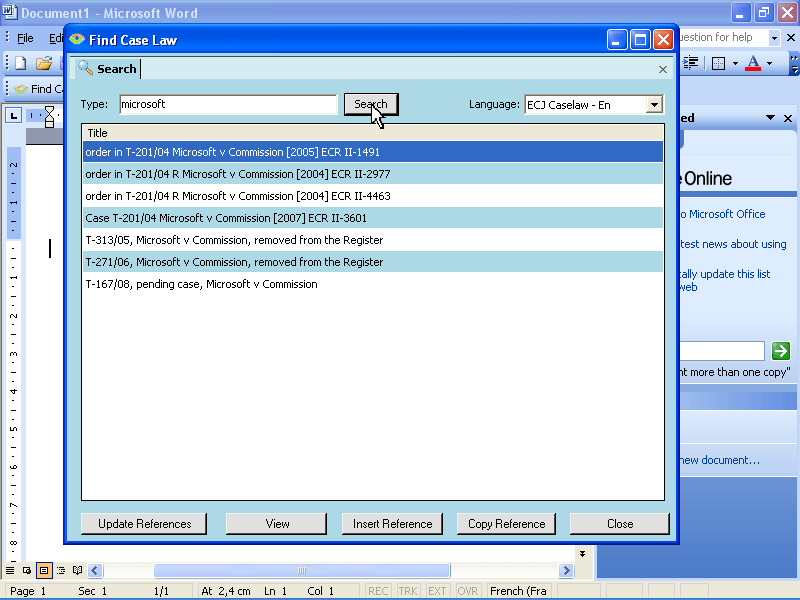Click the green arrow search go button
Screen dimensions: 800x600
click(x=781, y=351)
